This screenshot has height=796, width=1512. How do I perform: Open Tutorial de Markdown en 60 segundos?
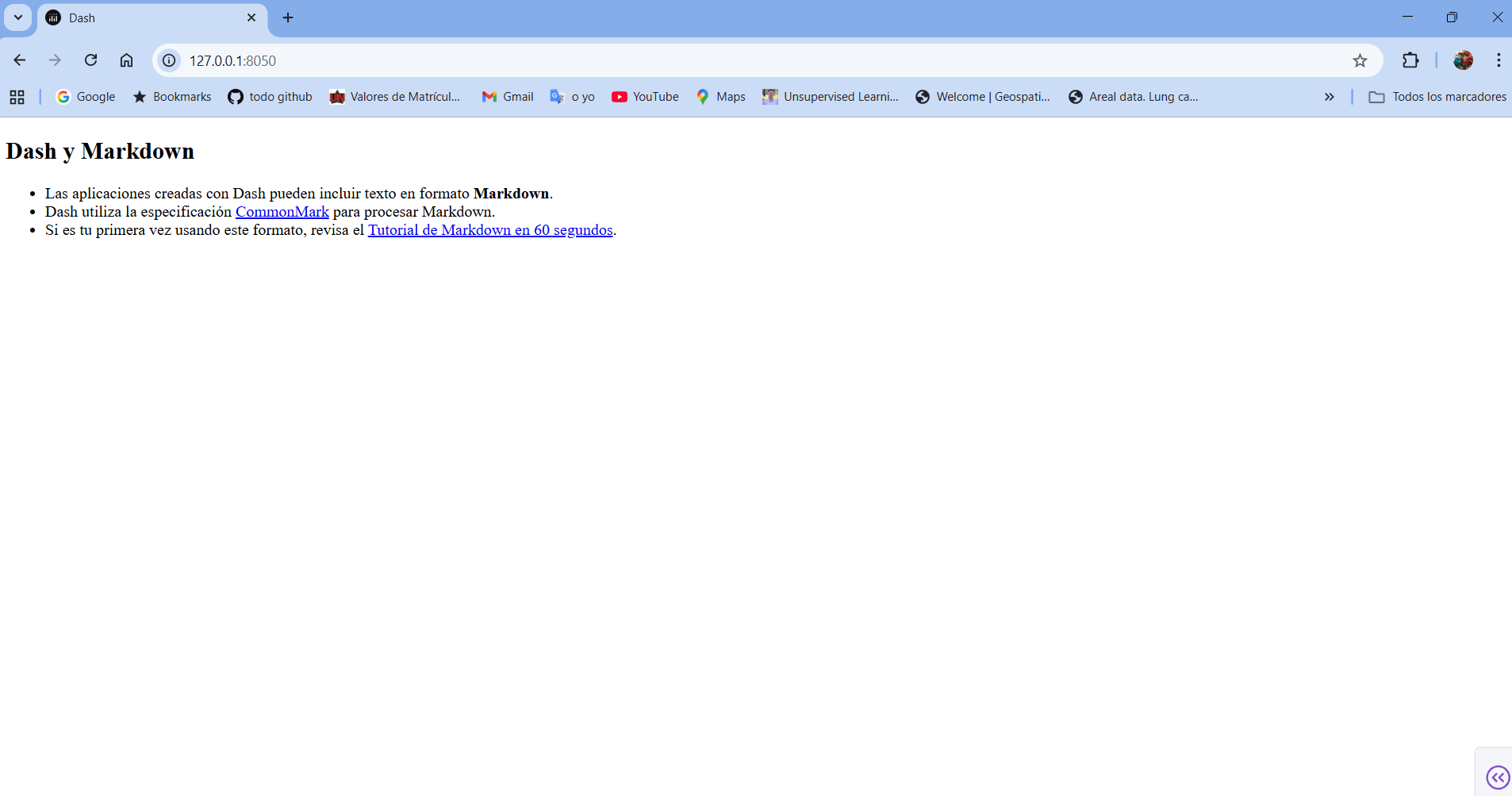click(490, 230)
